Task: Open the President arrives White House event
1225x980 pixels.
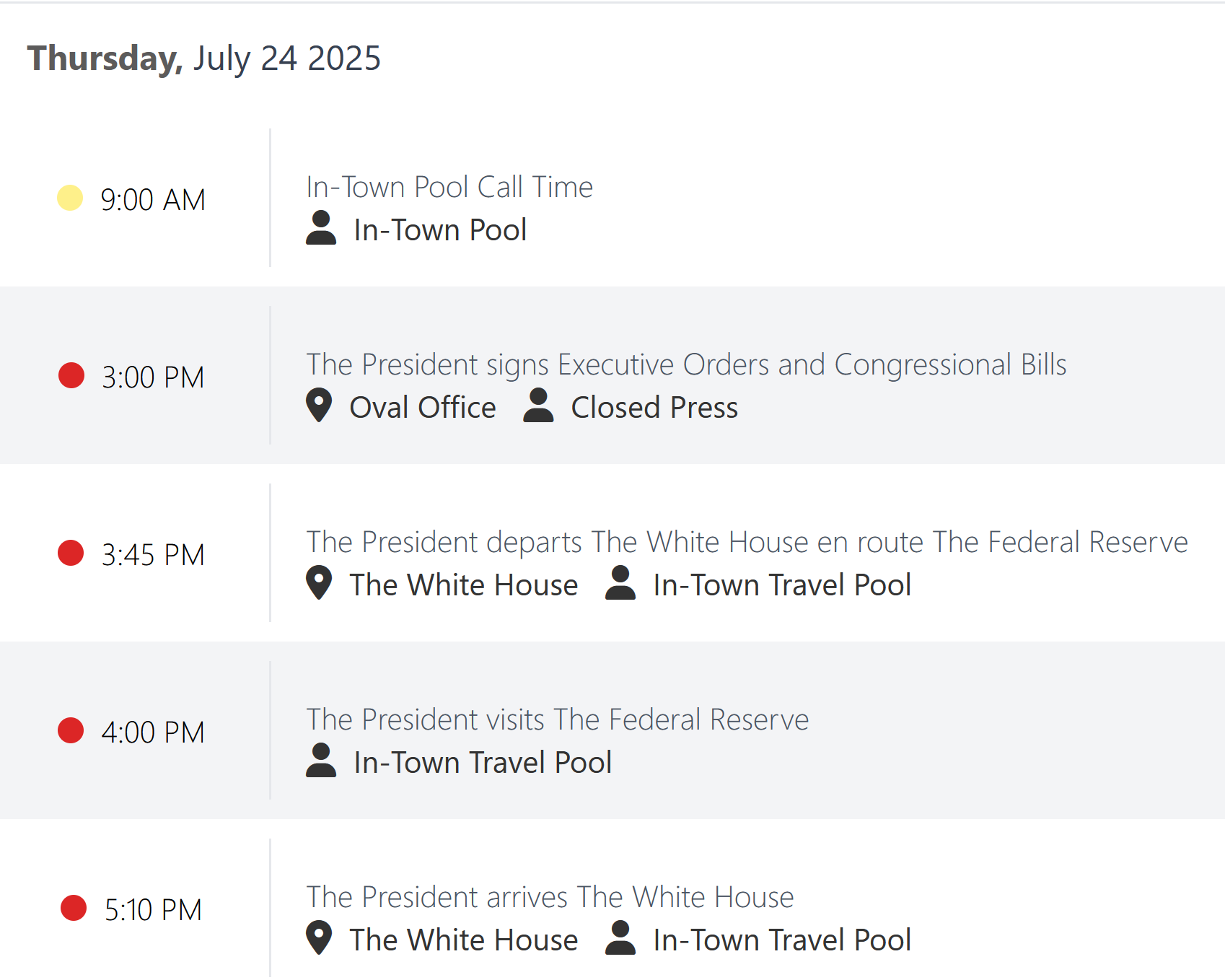Action: point(550,897)
